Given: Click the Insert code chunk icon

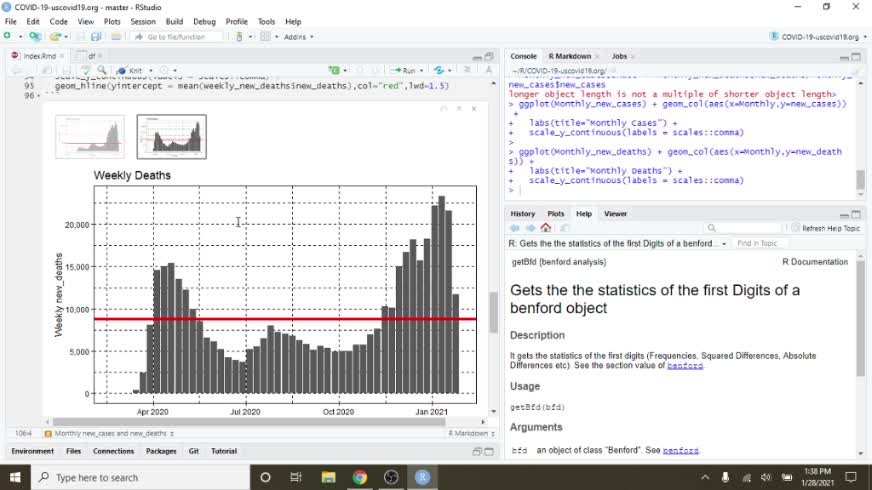Looking at the screenshot, I should [x=334, y=70].
